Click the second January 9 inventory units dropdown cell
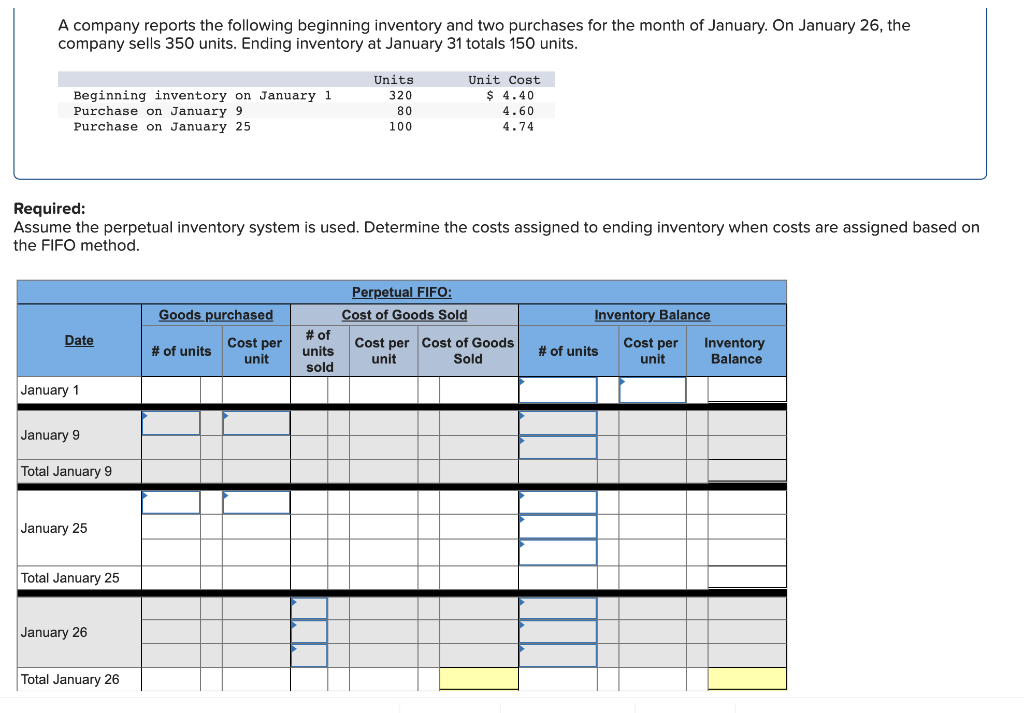1024x713 pixels. click(x=558, y=446)
